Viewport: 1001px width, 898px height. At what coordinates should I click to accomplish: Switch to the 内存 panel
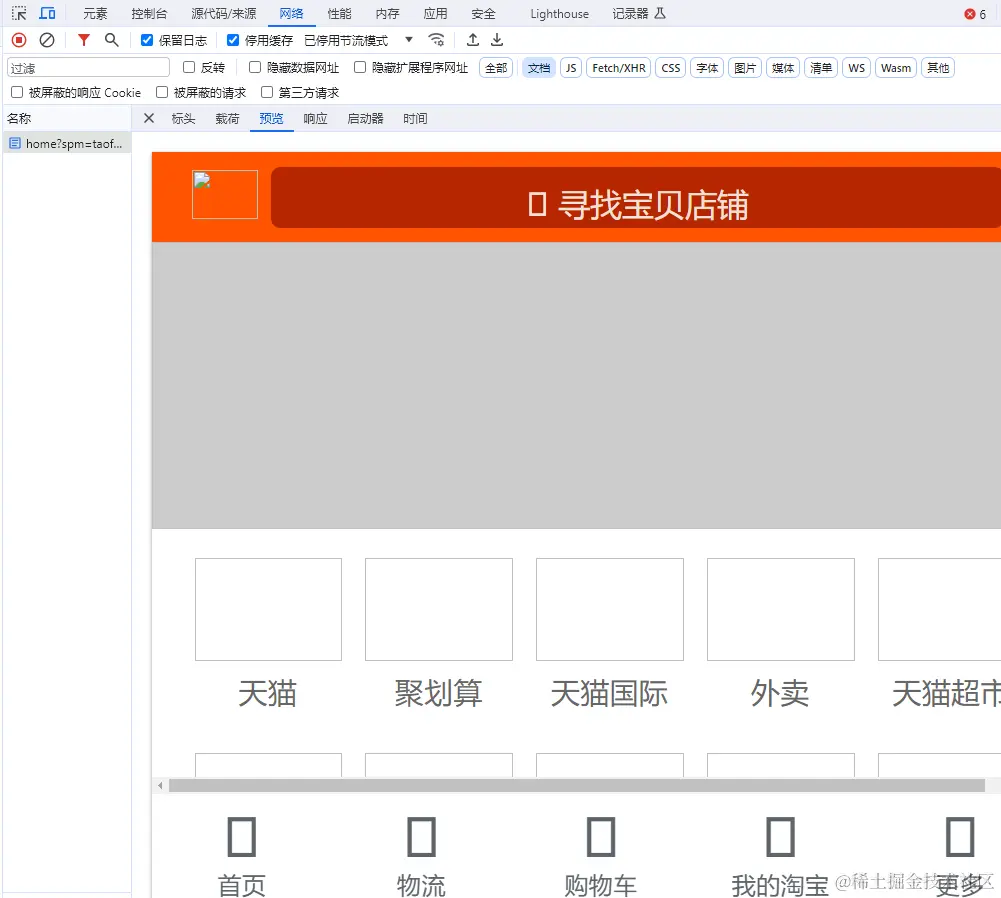click(388, 13)
